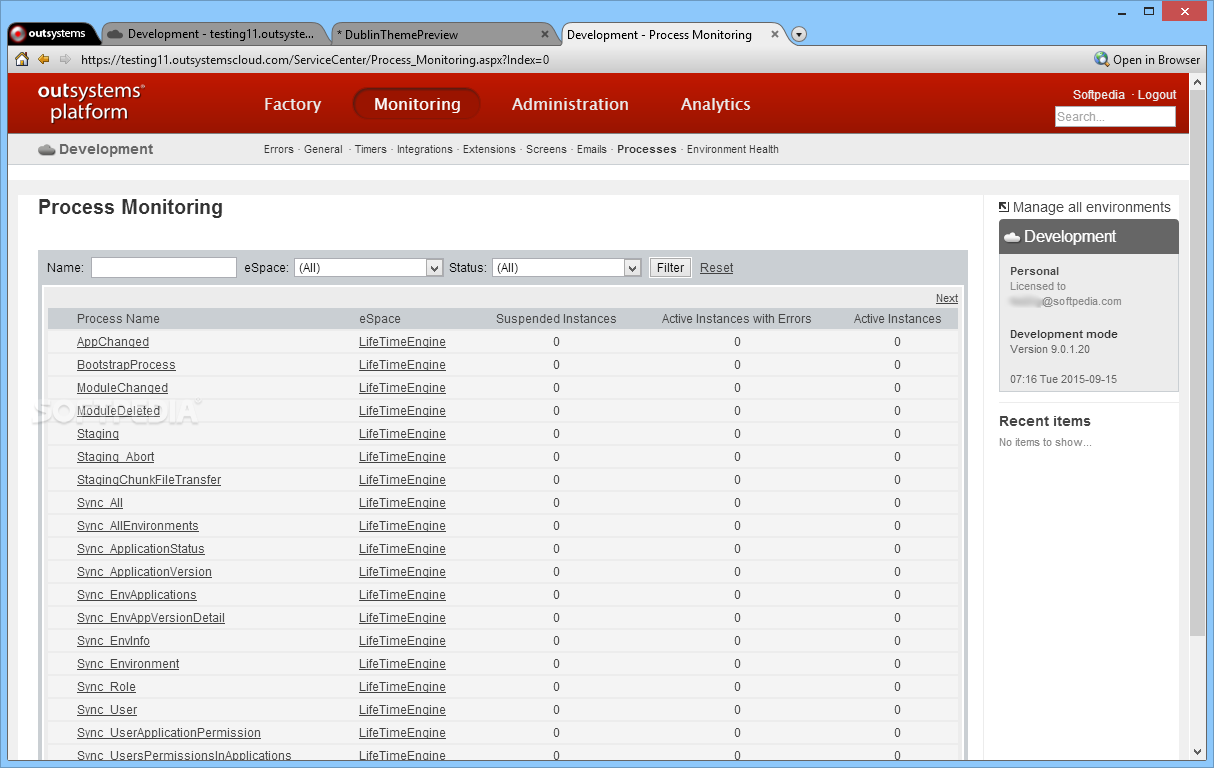
Task: Click the home icon in browser toolbar
Action: pyautogui.click(x=22, y=59)
